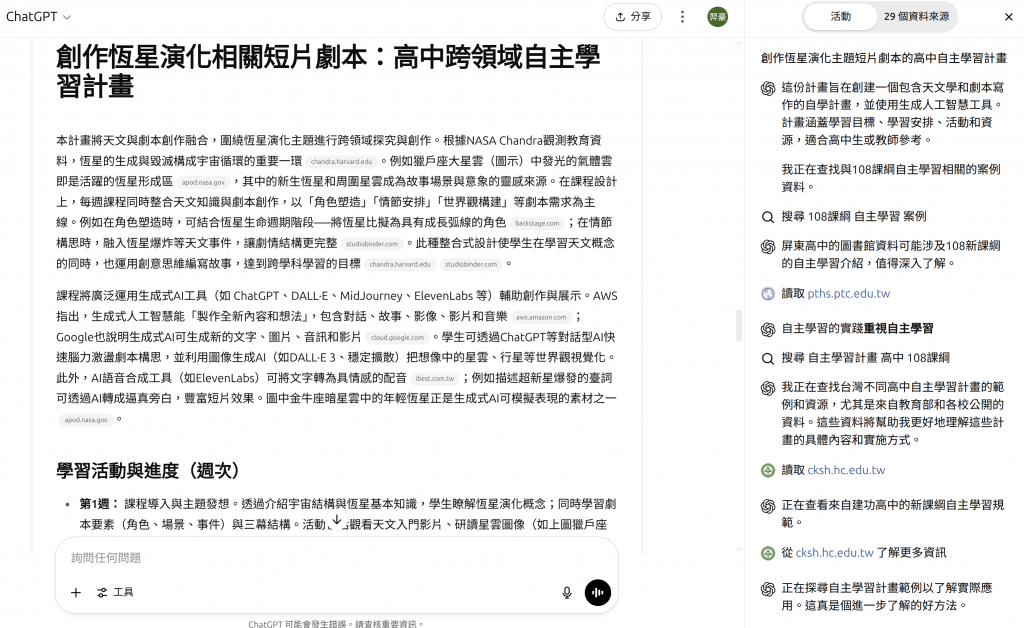This screenshot has height=628, width=1024.
Task: Open the ChatGPT model dropdown
Action: coord(38,16)
